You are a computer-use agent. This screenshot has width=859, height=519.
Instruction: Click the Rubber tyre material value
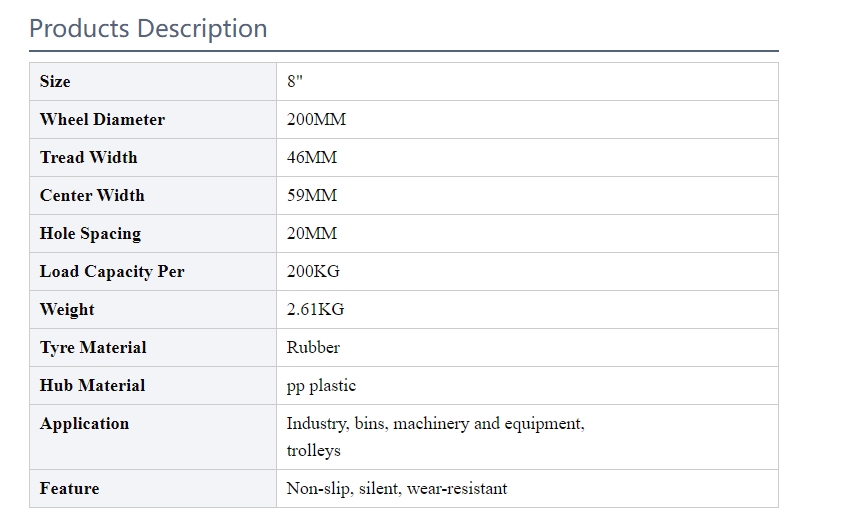(313, 348)
